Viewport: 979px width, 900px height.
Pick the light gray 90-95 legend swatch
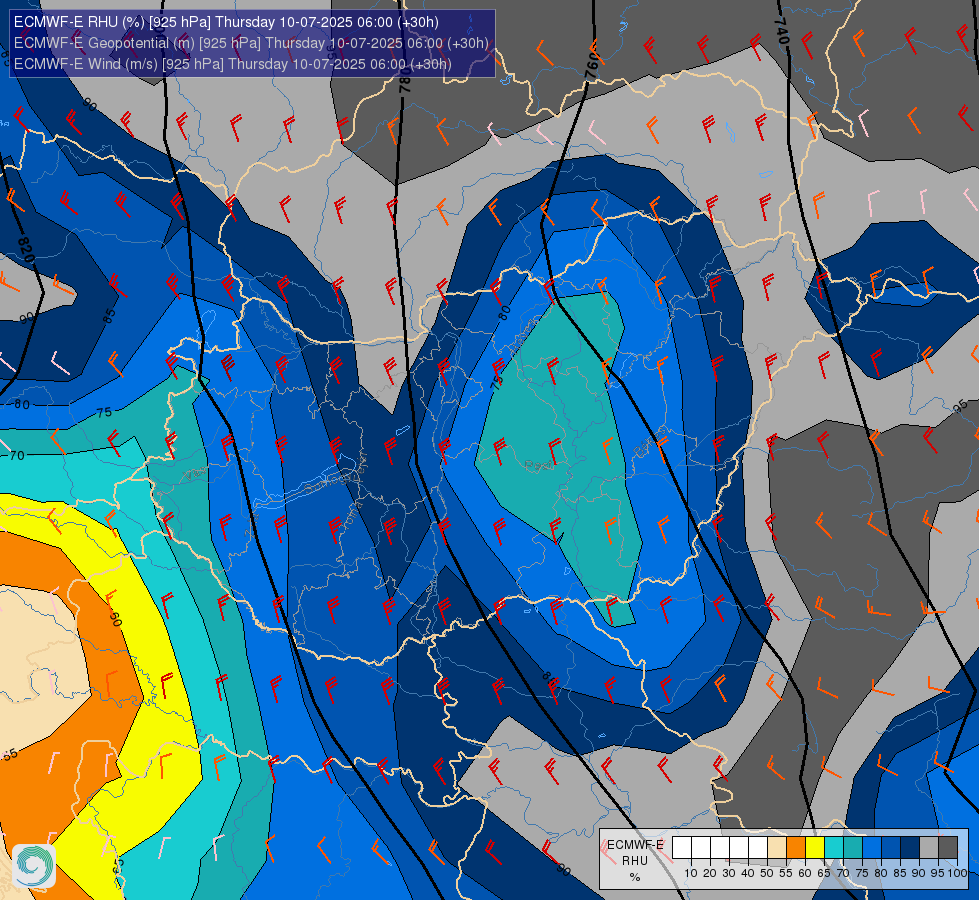click(929, 847)
